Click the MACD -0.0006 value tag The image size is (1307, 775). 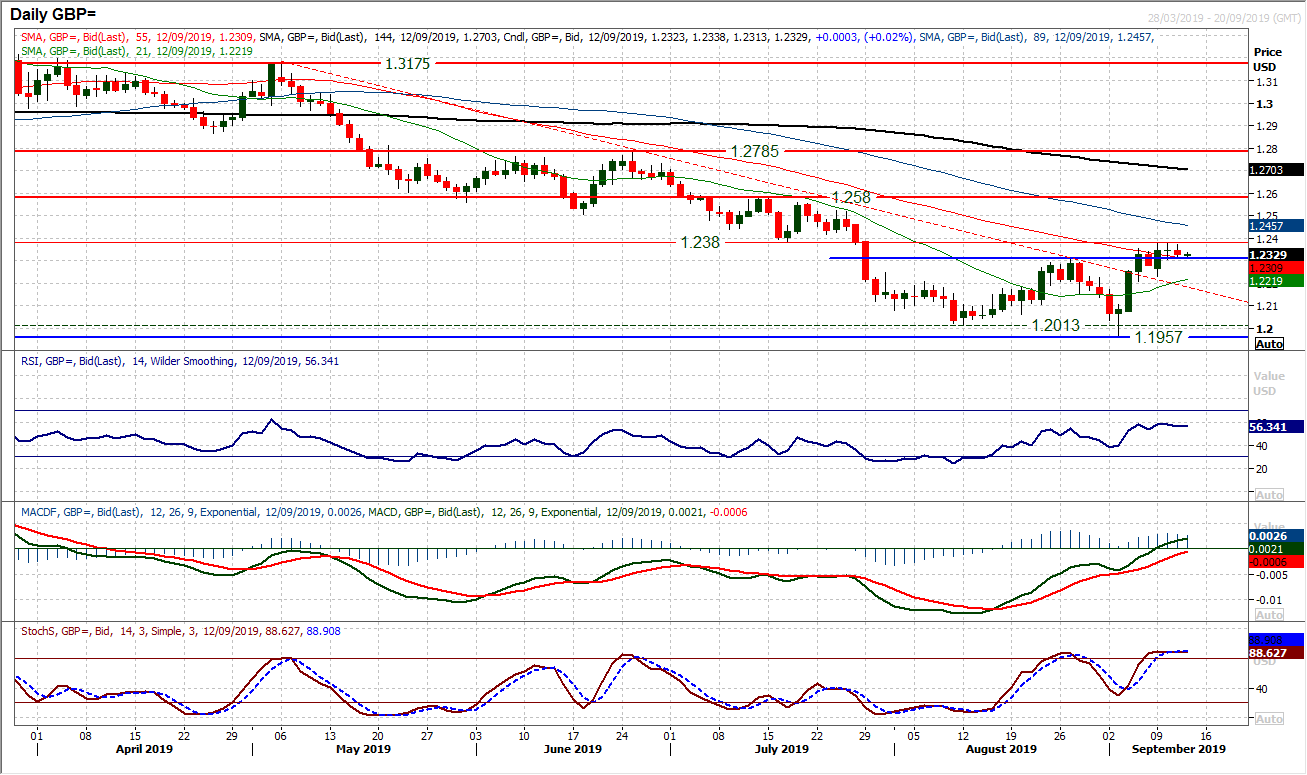[x=1277, y=562]
